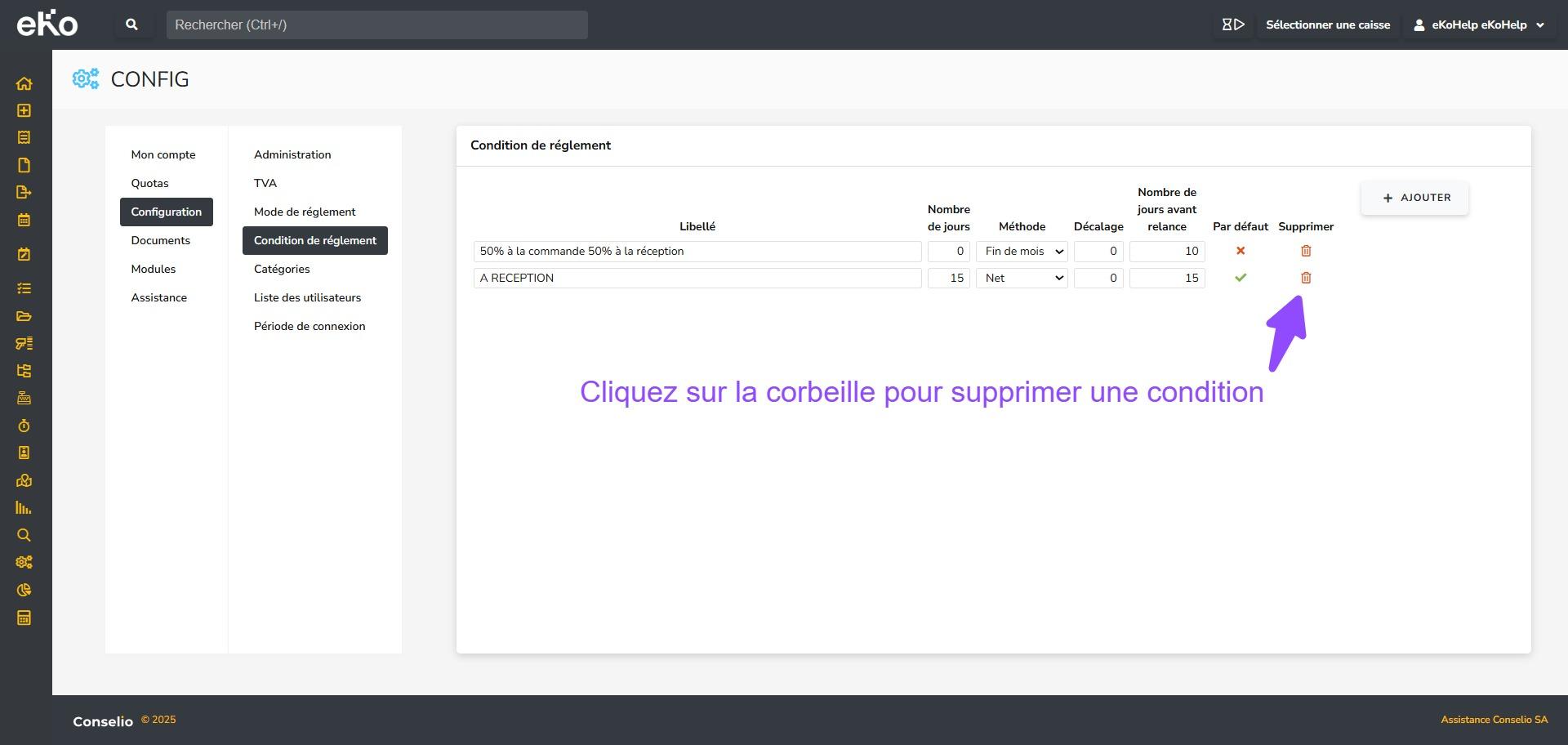1568x745 pixels.
Task: Set '50% à la commande' as default condition
Action: coord(1240,251)
